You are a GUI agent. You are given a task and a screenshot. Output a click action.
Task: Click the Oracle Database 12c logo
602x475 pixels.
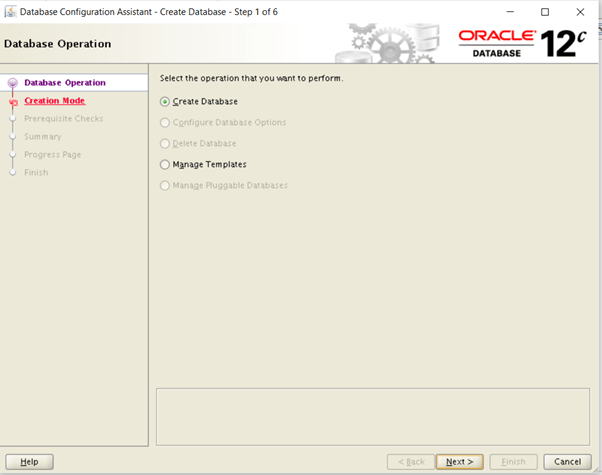(521, 43)
